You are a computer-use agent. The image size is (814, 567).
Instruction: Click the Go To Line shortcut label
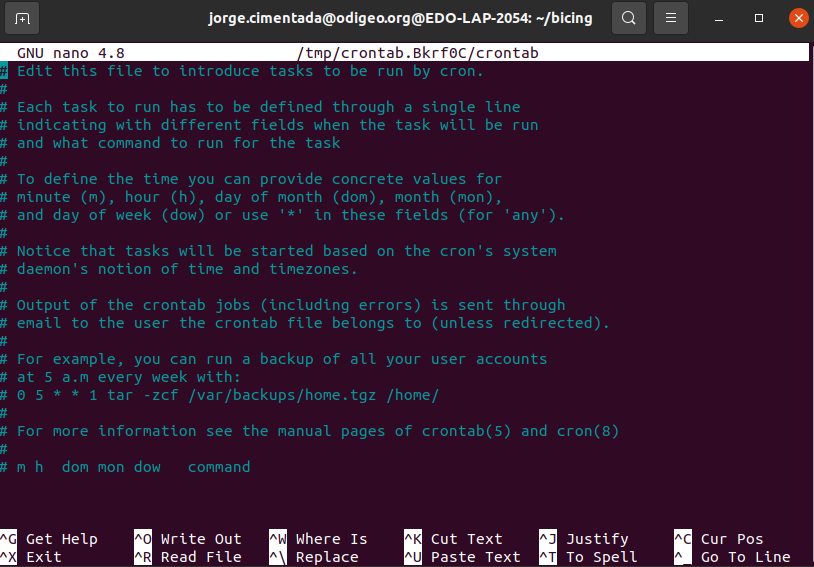[745, 557]
